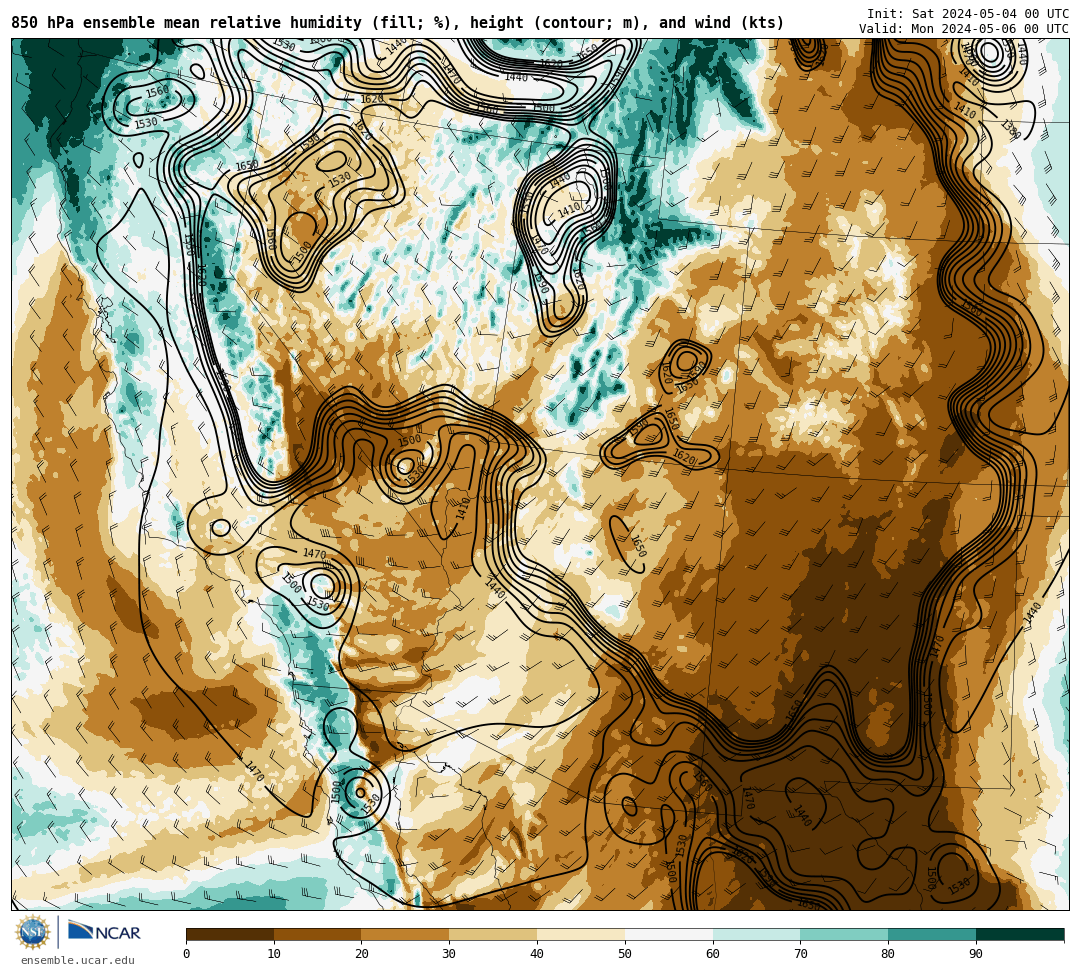
Task: Pick the white 50–60% colorbar segment
Action: point(669,934)
